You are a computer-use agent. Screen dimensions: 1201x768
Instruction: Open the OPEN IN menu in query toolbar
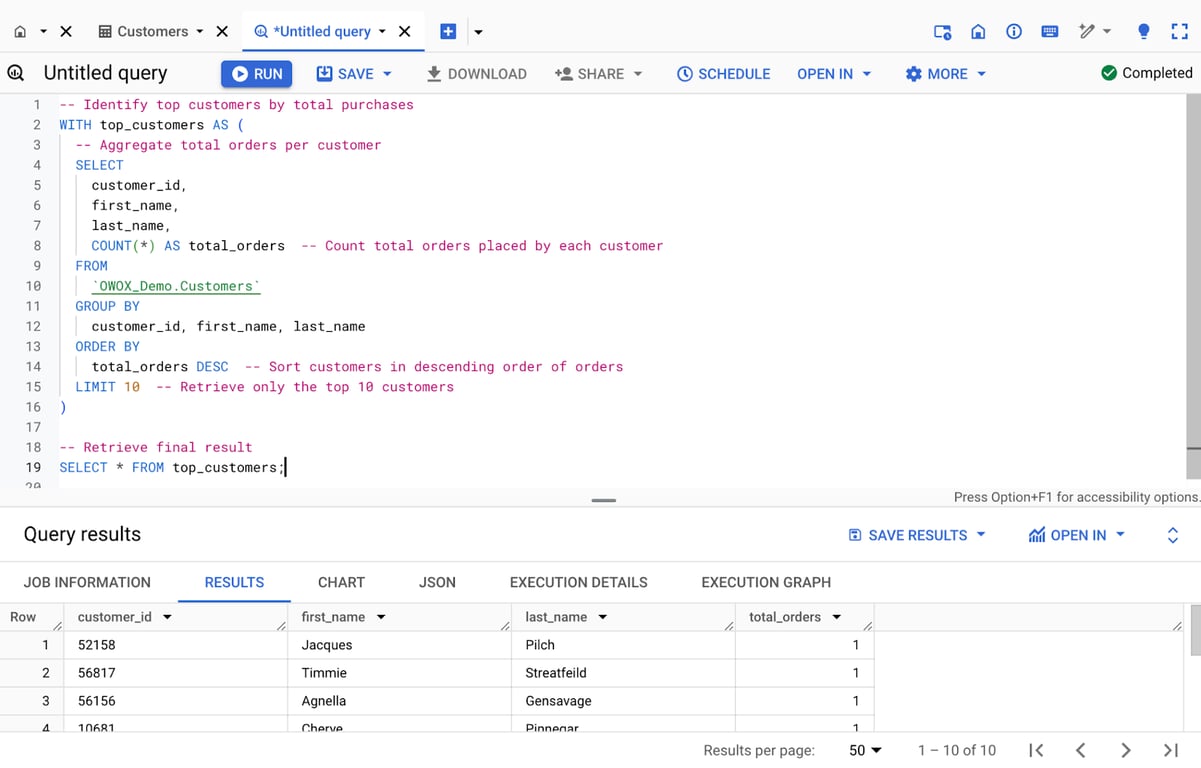coord(834,74)
